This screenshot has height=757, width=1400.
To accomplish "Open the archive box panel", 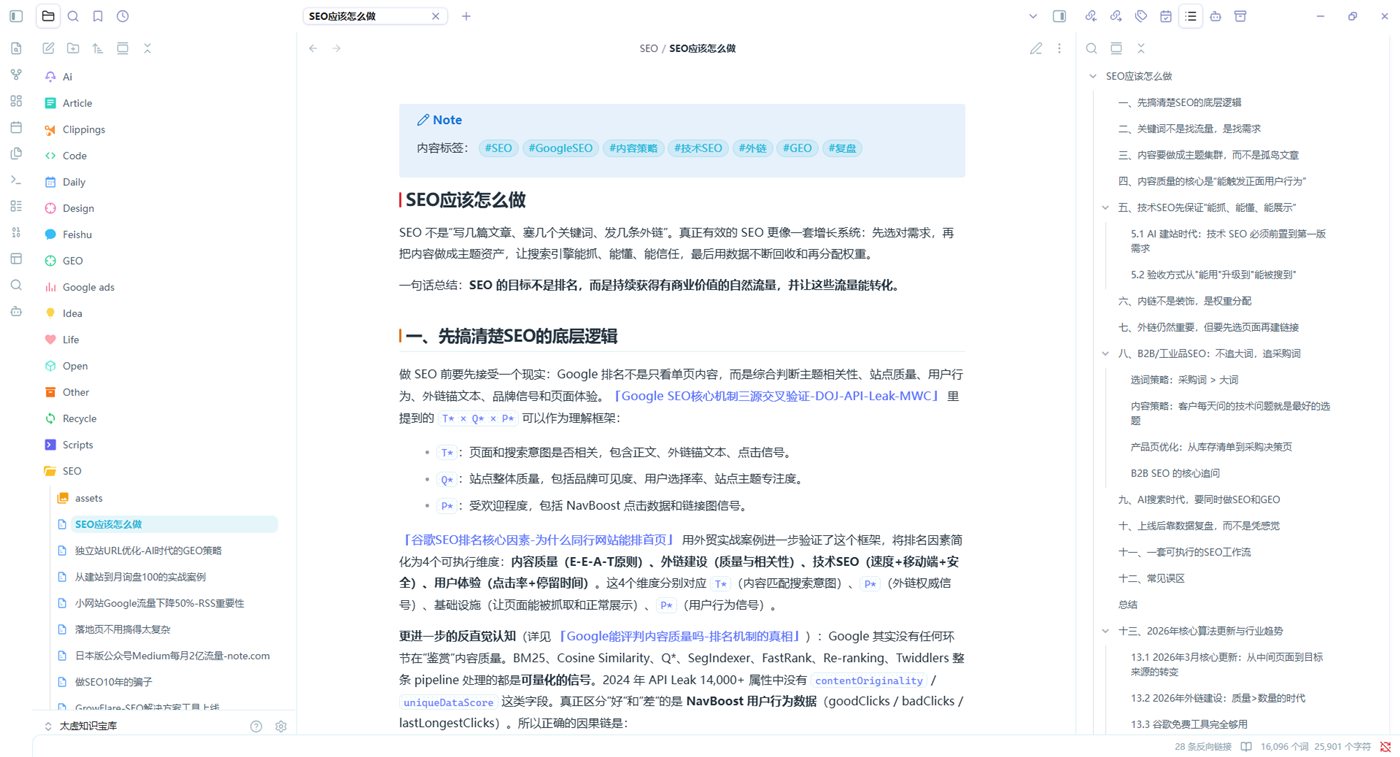I will pos(1240,16).
